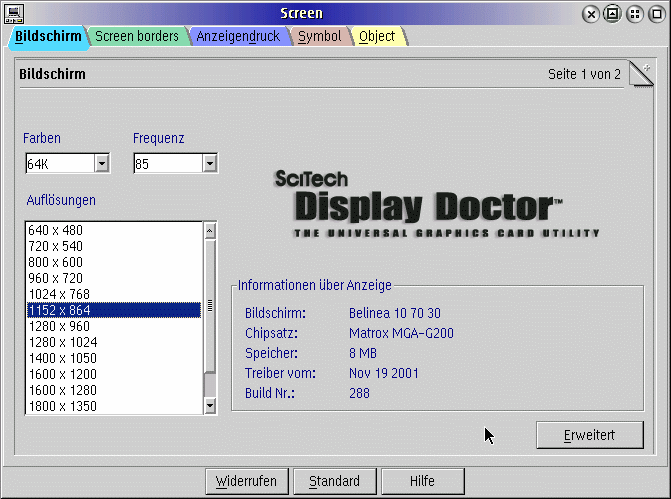
Task: Click the title bar hide window button
Action: tap(612, 15)
